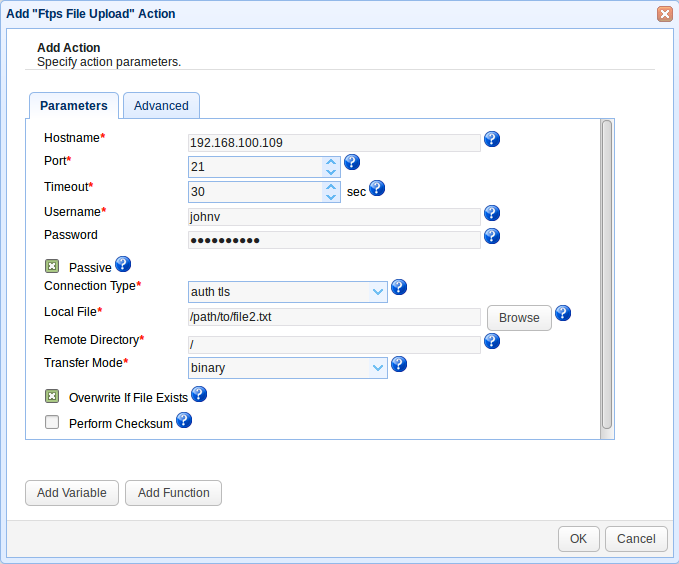Click the Password field help icon

[x=491, y=236]
